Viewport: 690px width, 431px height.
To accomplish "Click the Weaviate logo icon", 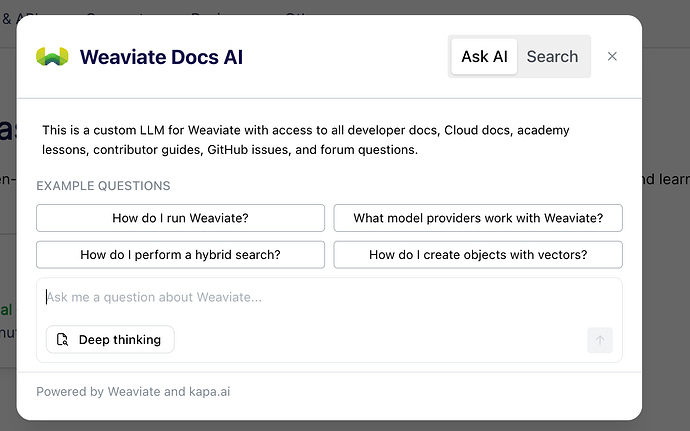I will pyautogui.click(x=52, y=57).
